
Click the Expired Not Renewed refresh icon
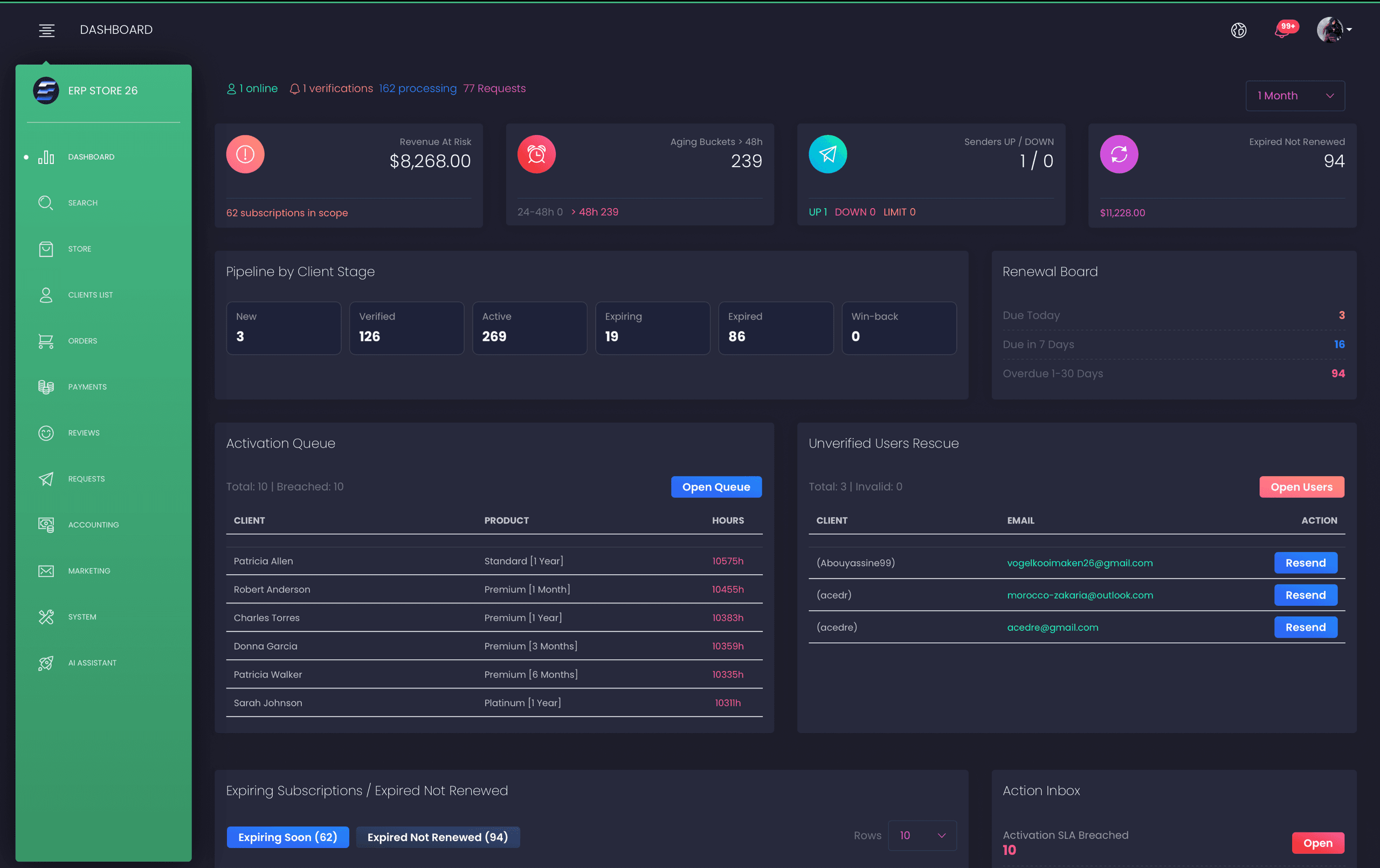pos(1119,154)
